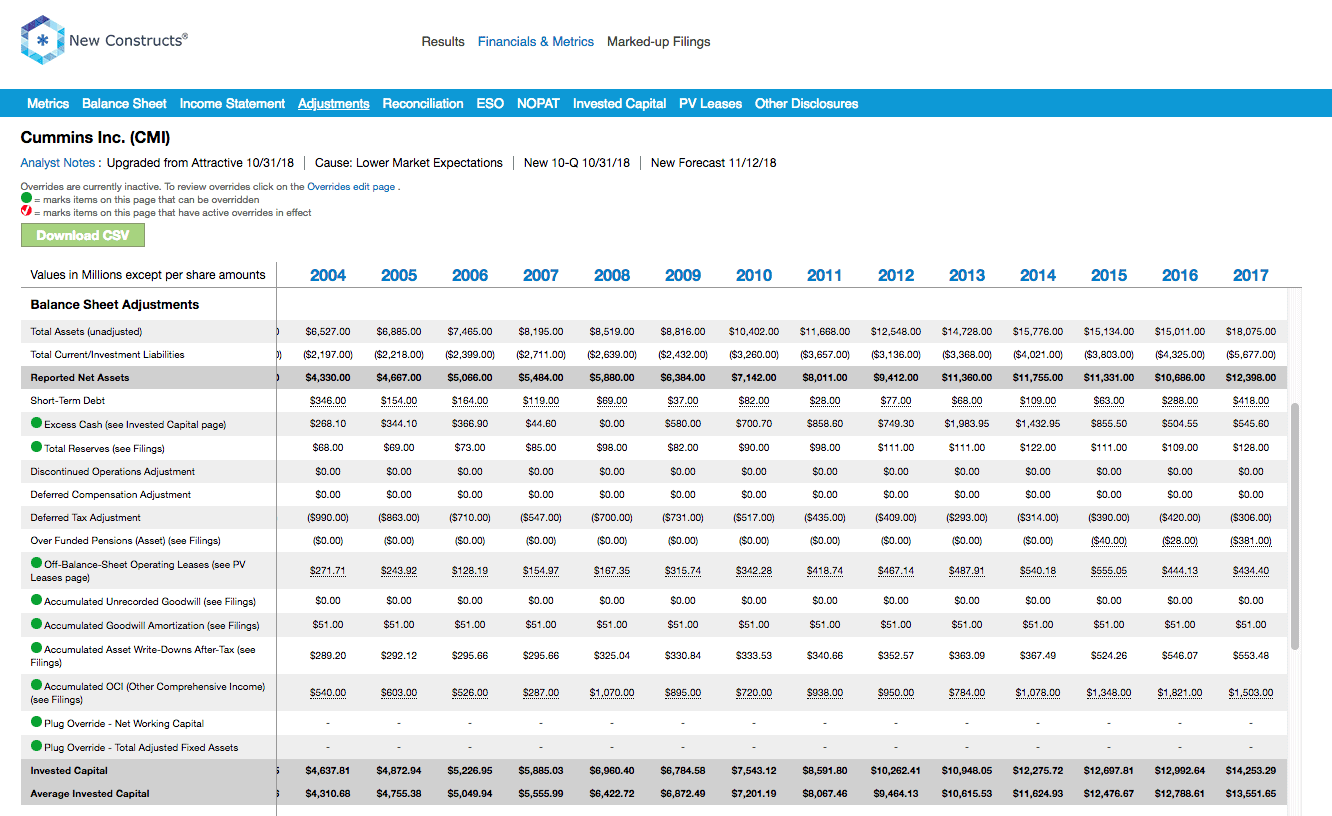Screen dimensions: 1332x816
Task: Open the NOPAT tab
Action: tap(538, 103)
